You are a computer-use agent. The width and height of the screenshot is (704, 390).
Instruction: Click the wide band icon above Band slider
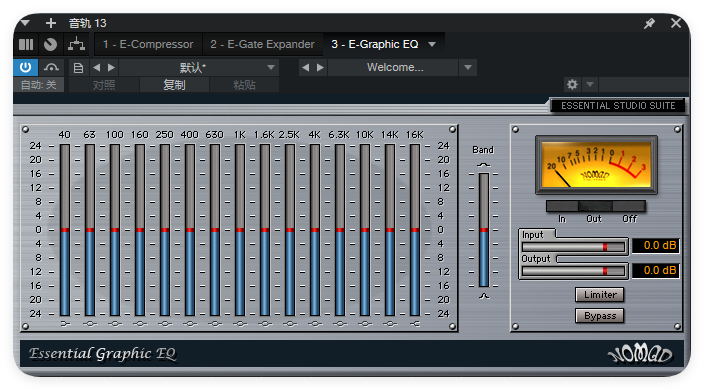click(x=484, y=165)
